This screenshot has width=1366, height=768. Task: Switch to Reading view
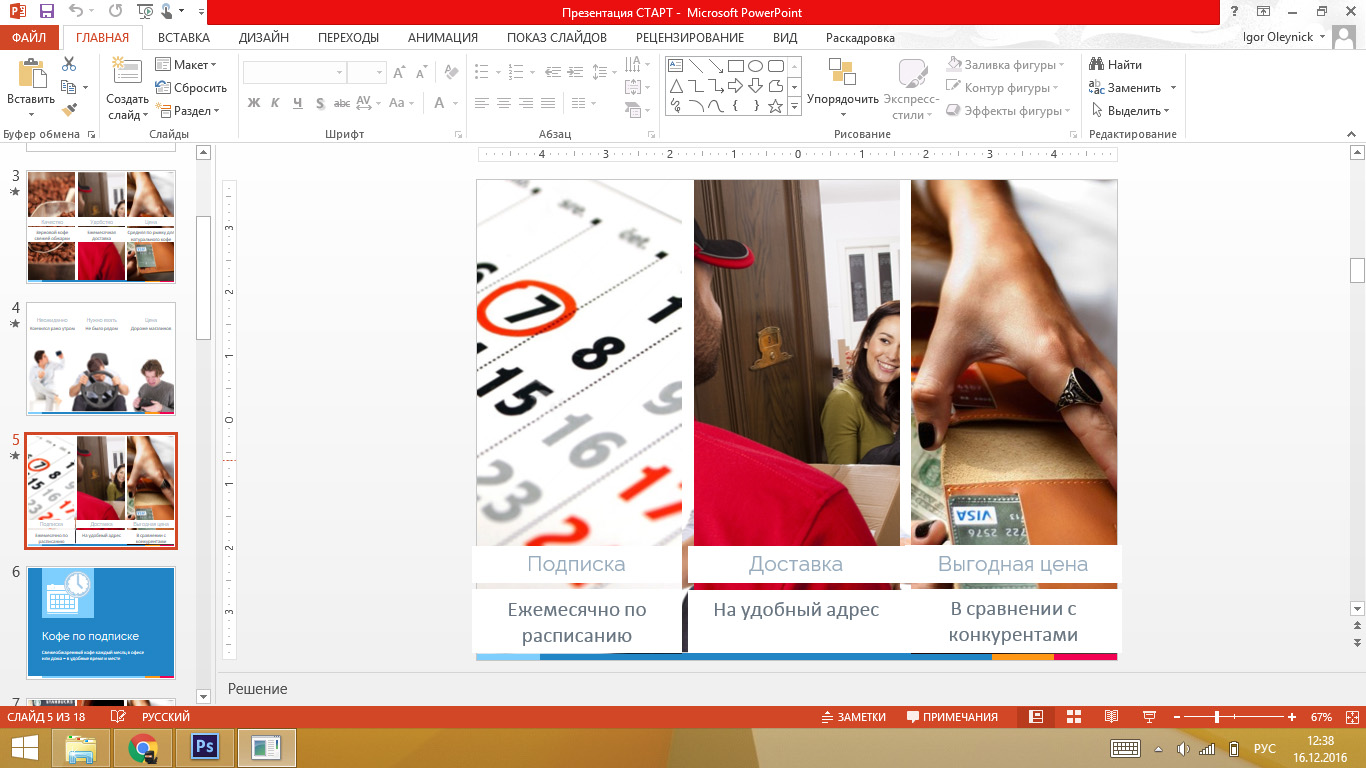(x=1111, y=717)
